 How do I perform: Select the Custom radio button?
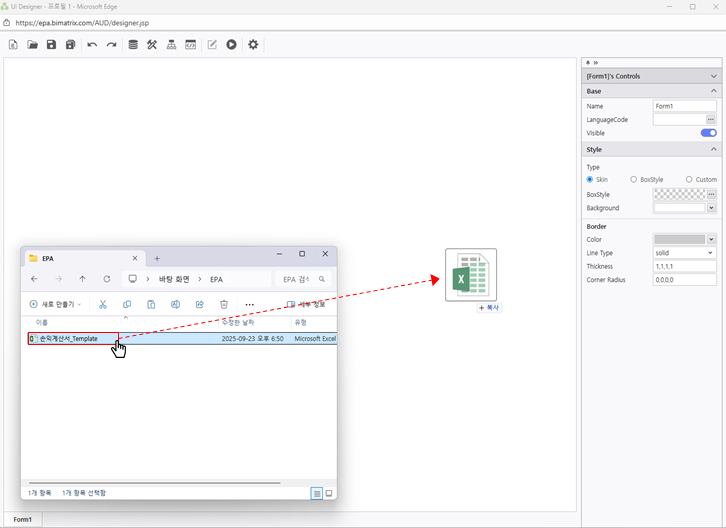coord(689,179)
